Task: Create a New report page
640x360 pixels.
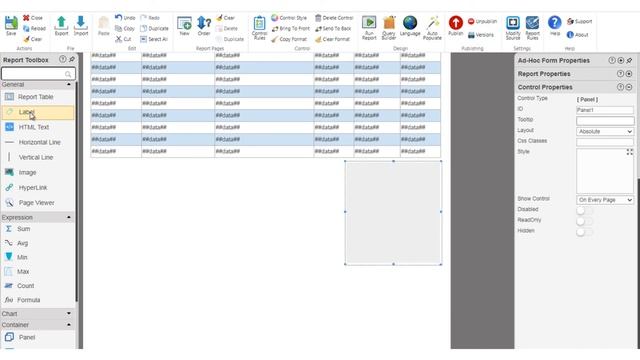Action: click(x=184, y=26)
